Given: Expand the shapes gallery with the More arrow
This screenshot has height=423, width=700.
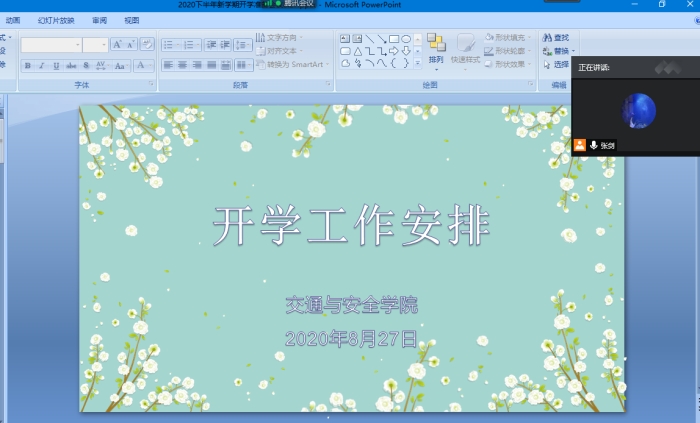Looking at the screenshot, I should click(x=417, y=63).
